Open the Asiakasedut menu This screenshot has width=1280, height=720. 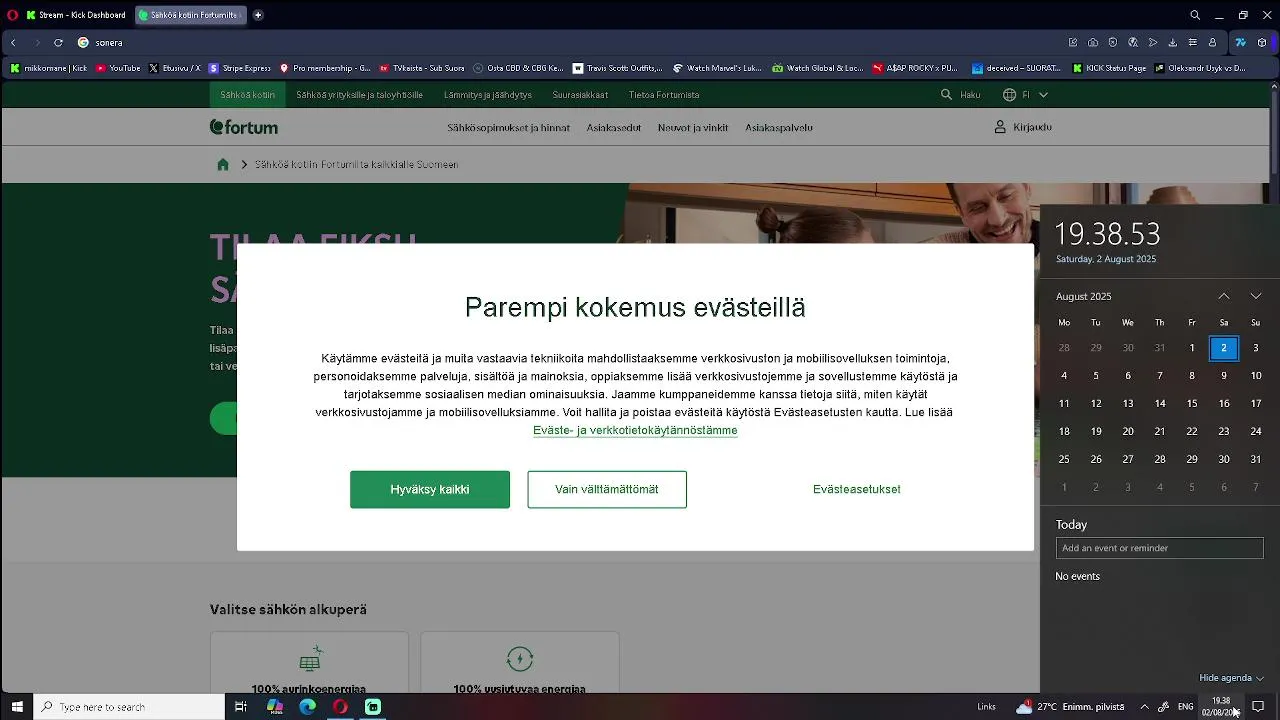614,128
